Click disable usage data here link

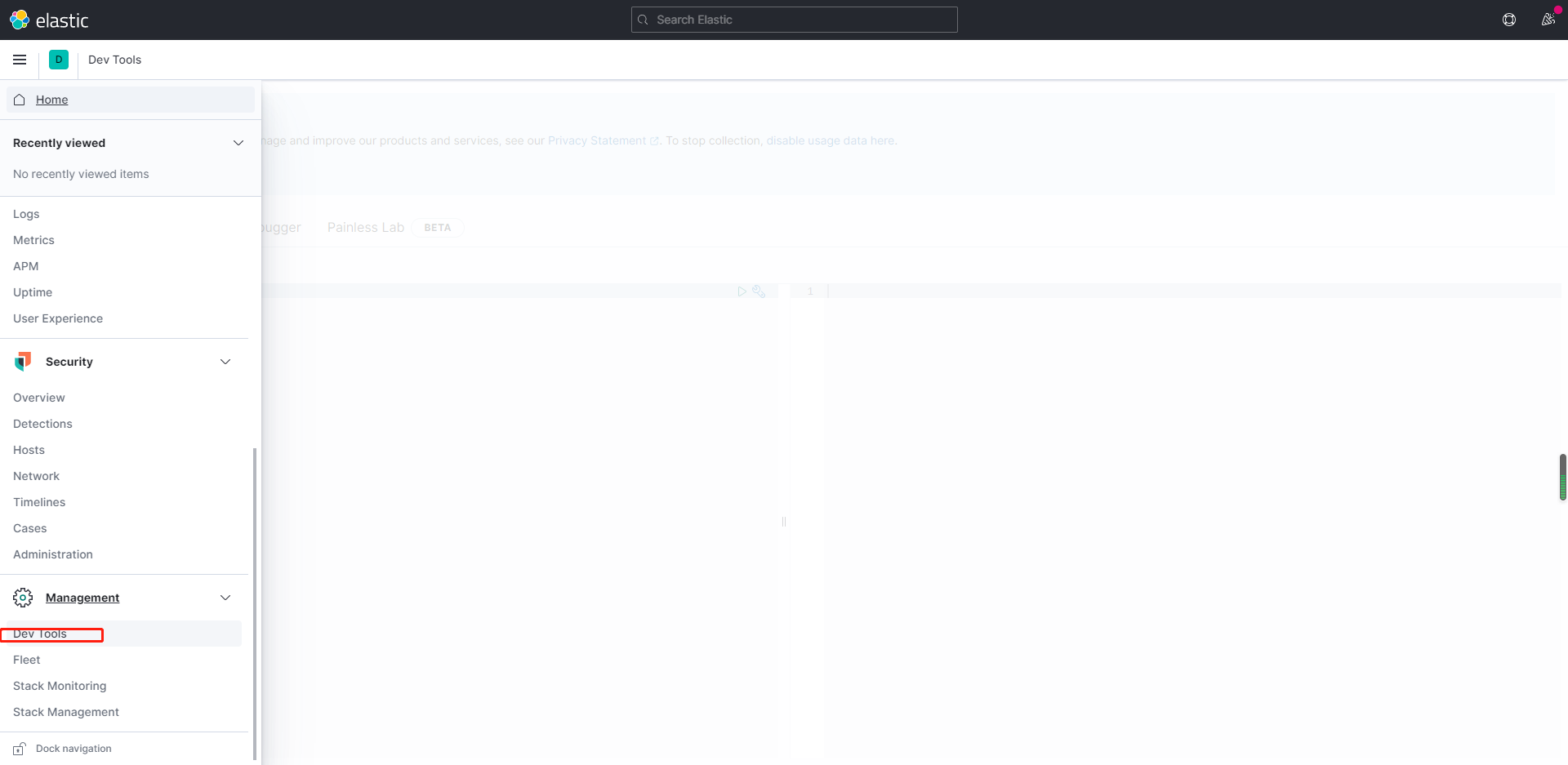[x=830, y=140]
